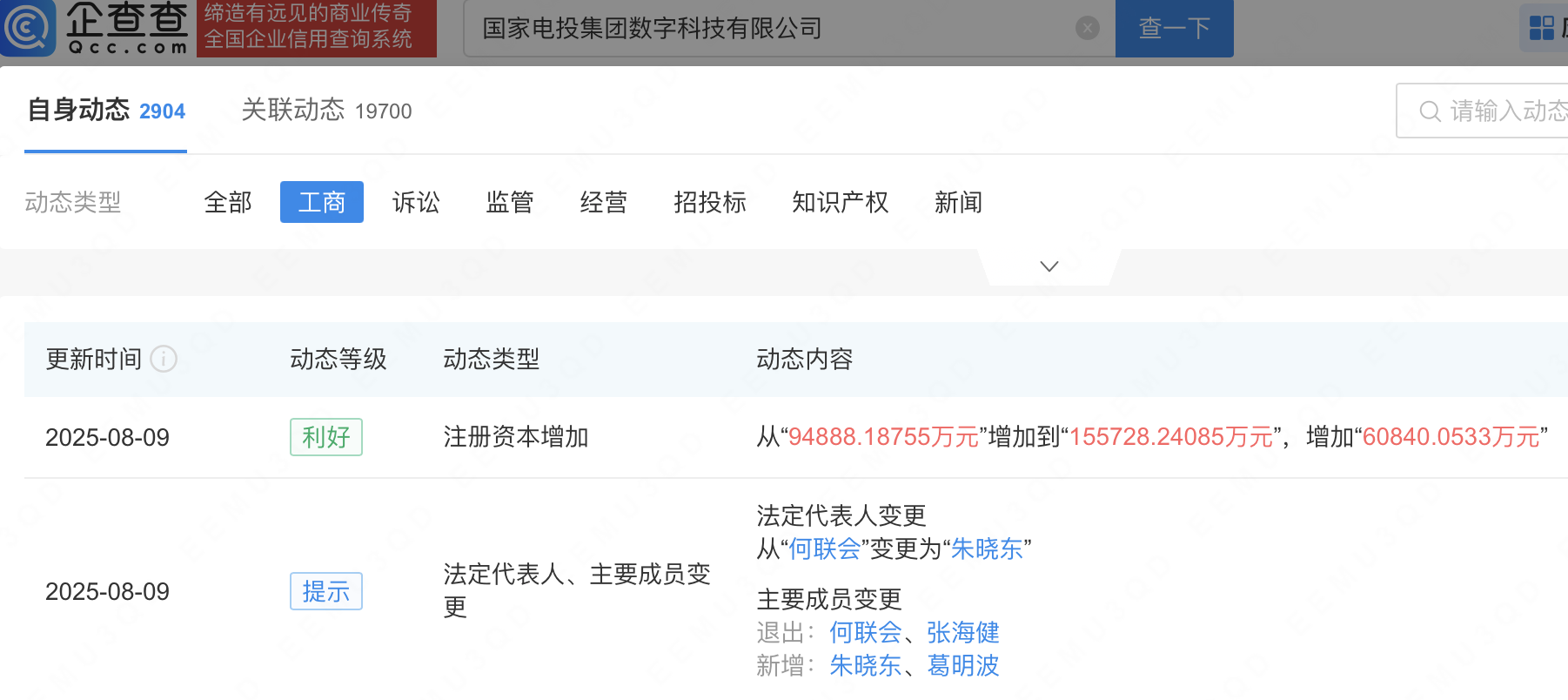
Task: Select 全部 dynamic type filter
Action: (x=228, y=202)
